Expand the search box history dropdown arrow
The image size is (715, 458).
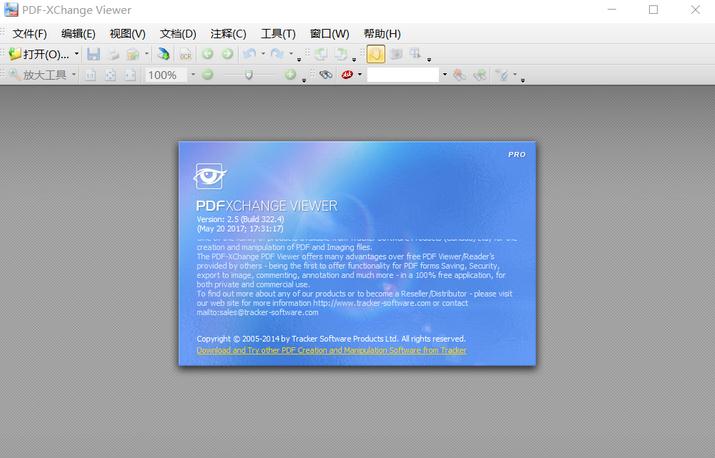pos(445,74)
